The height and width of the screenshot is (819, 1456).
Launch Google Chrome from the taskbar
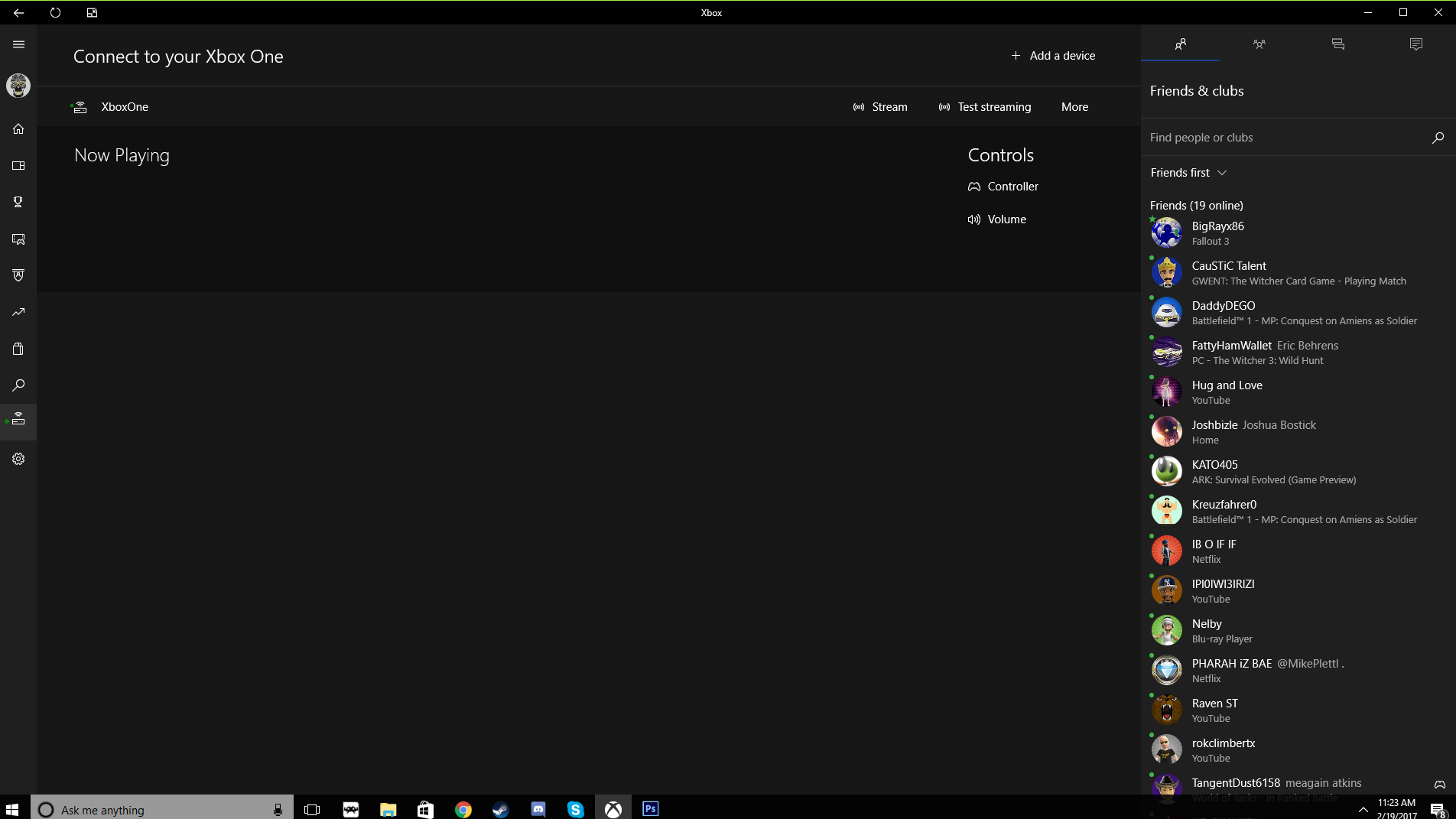point(463,809)
